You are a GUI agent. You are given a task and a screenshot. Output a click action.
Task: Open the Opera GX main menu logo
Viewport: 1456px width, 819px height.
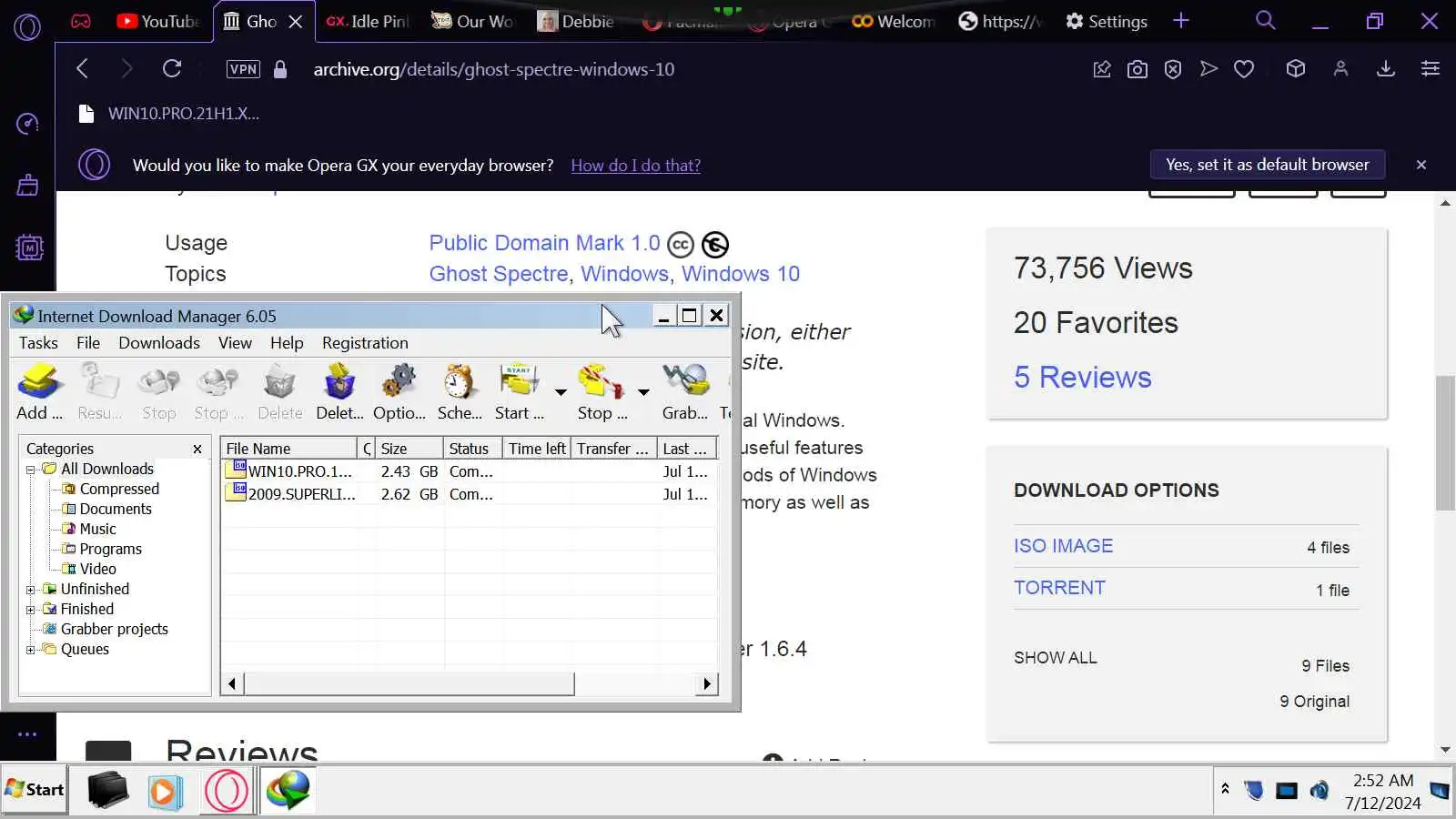(27, 27)
